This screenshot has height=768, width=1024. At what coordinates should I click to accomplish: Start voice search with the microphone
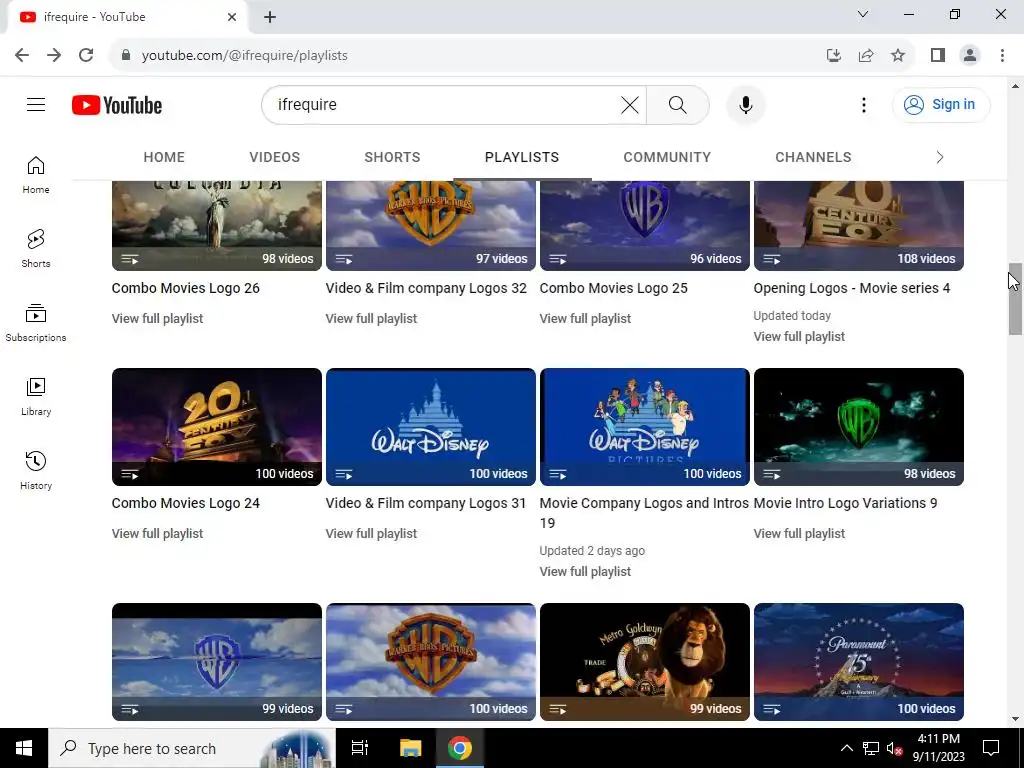point(745,104)
